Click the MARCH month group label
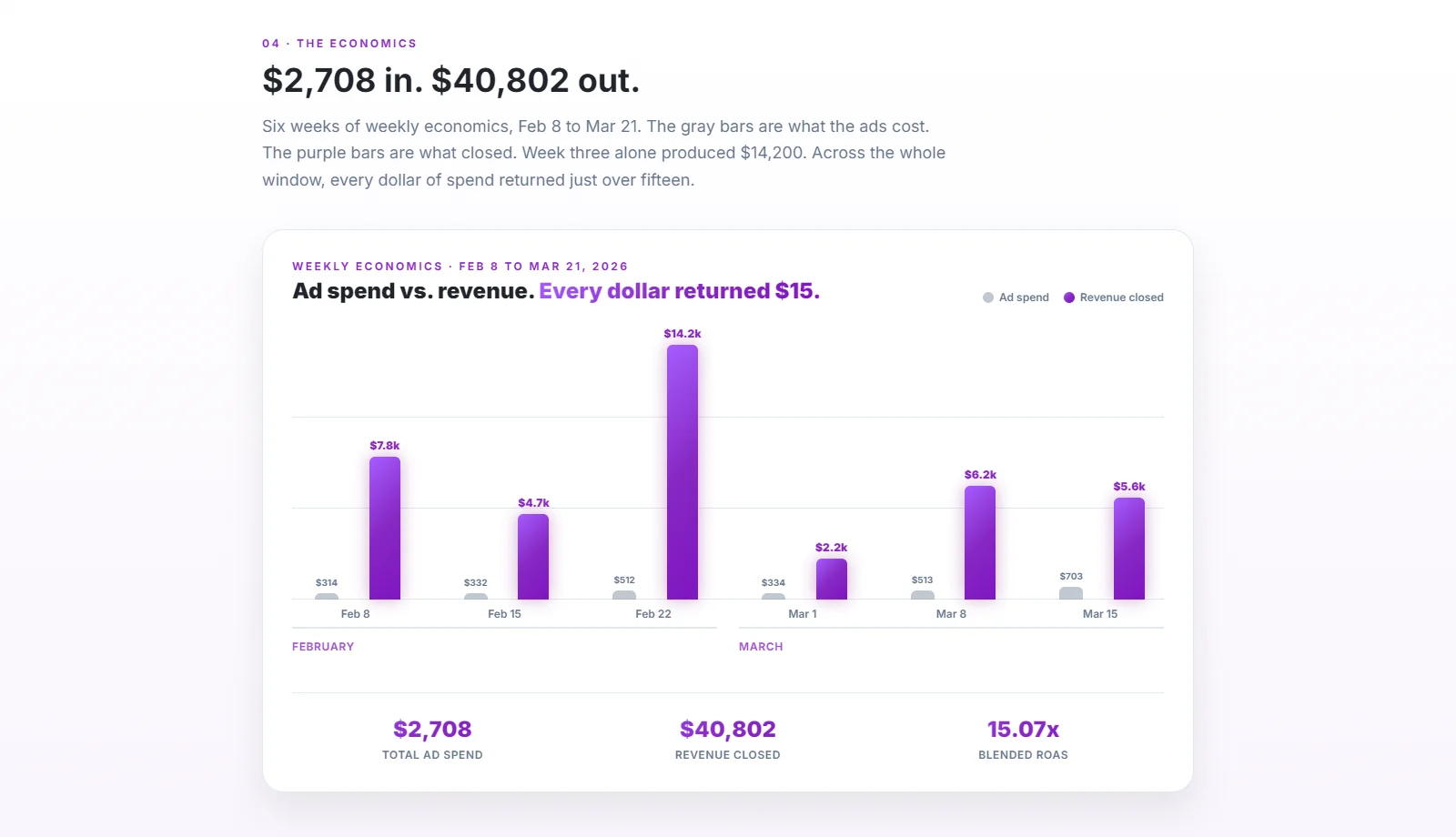Image resolution: width=1456 pixels, height=837 pixels. (761, 647)
